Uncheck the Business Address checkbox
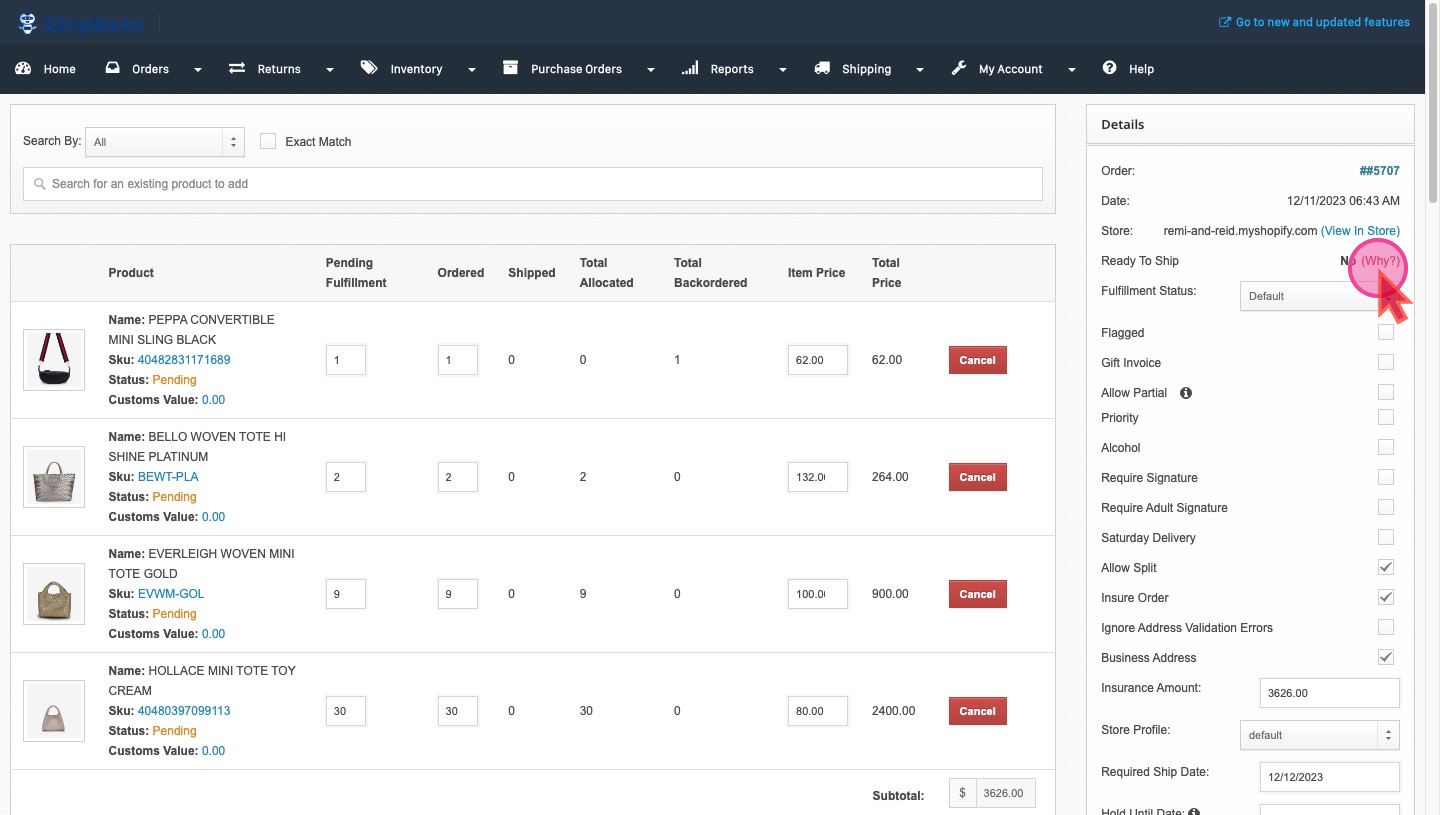This screenshot has width=1440, height=815. click(x=1386, y=657)
